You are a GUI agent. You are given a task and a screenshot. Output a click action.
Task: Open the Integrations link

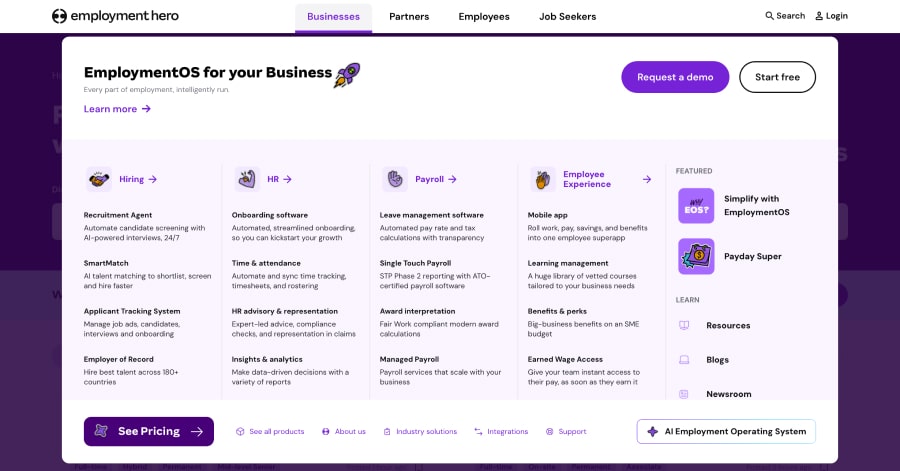[501, 431]
